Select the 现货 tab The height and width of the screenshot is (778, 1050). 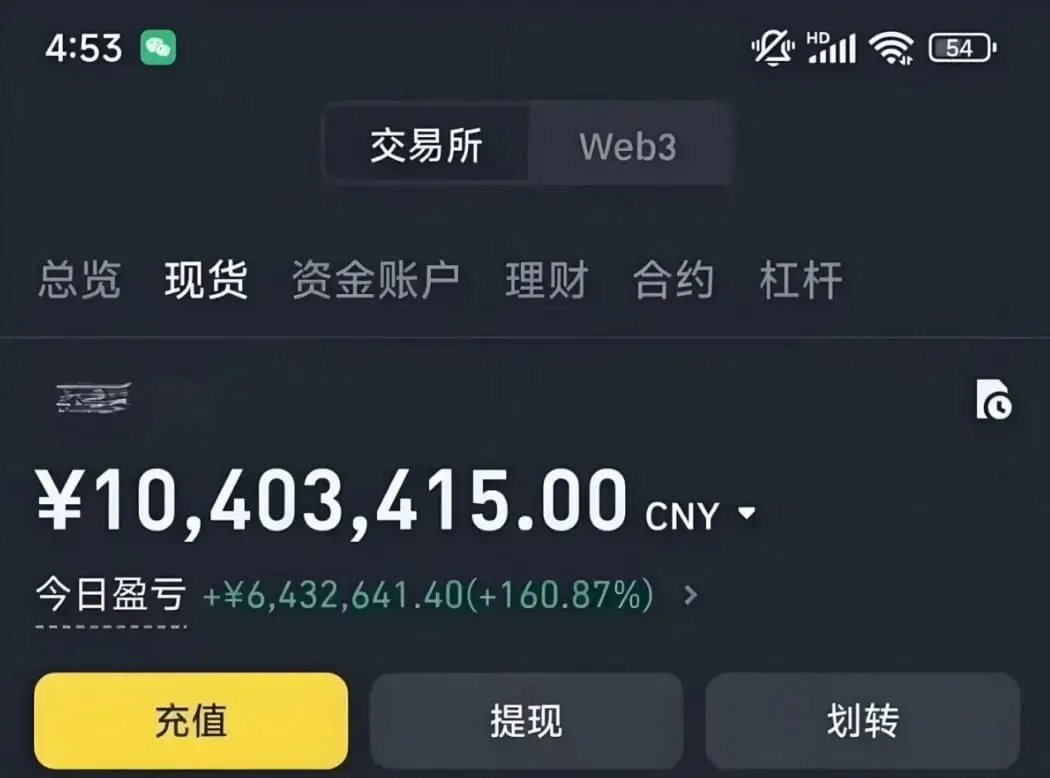click(206, 279)
